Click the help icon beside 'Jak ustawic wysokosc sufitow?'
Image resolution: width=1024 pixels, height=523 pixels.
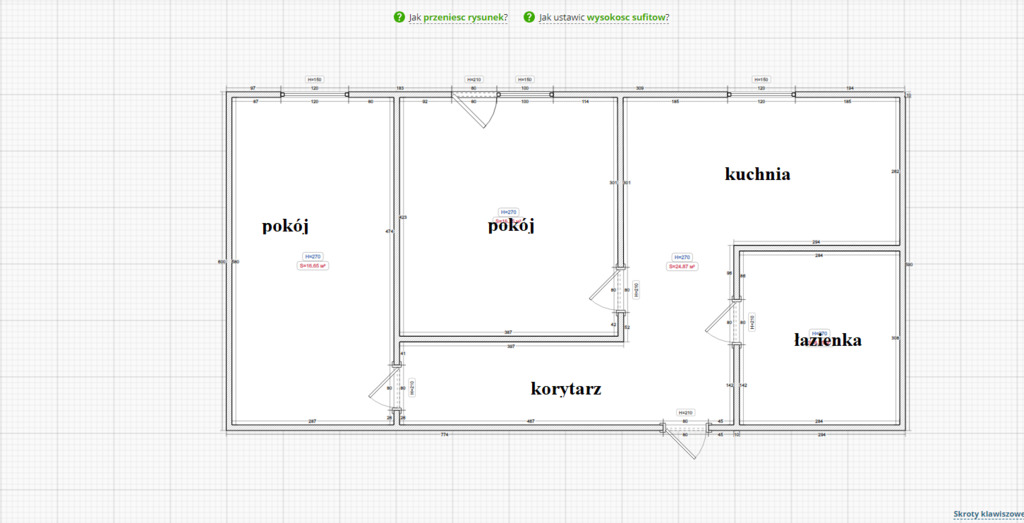529,17
